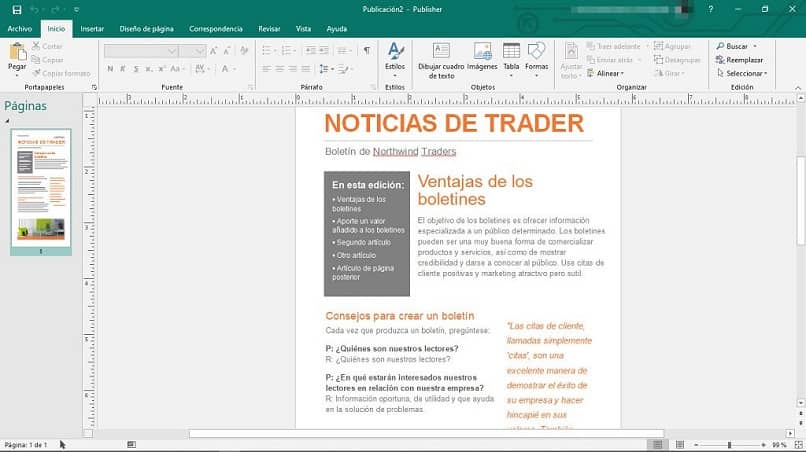Toggle italic (K) formatting
This screenshot has width=806, height=452.
(123, 69)
